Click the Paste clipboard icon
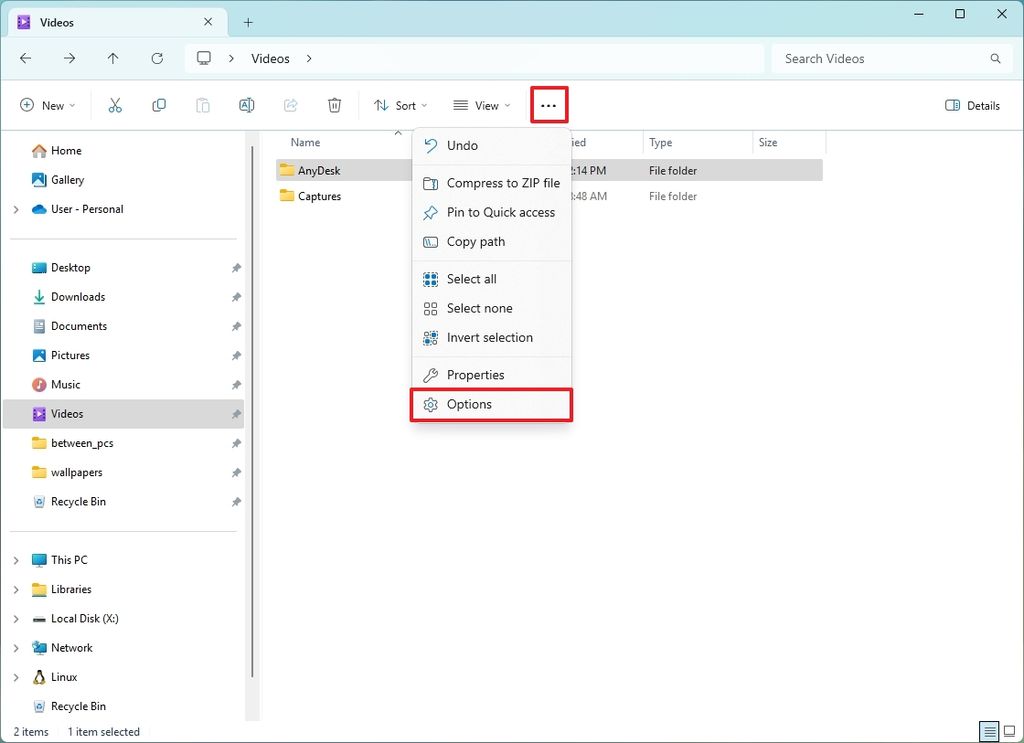 coord(203,105)
